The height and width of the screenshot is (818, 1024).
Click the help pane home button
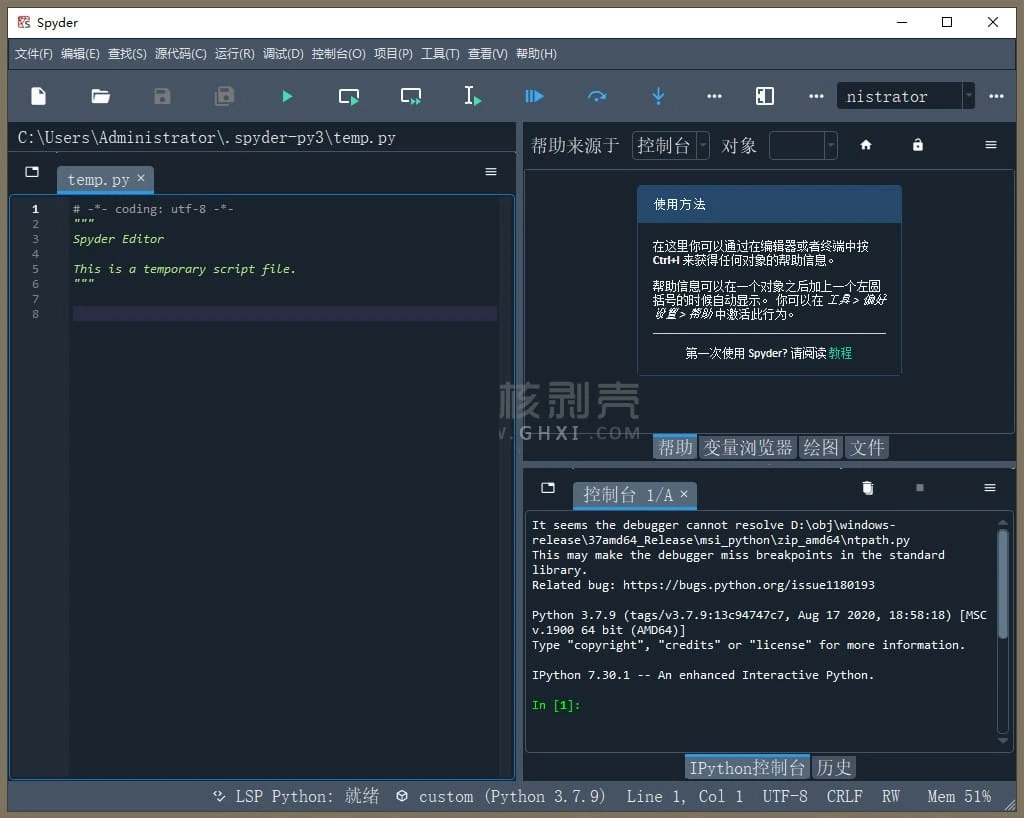coord(866,145)
